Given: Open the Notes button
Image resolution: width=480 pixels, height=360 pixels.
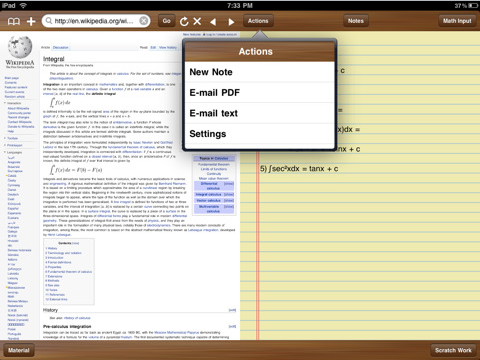Looking at the screenshot, I should 356,21.
